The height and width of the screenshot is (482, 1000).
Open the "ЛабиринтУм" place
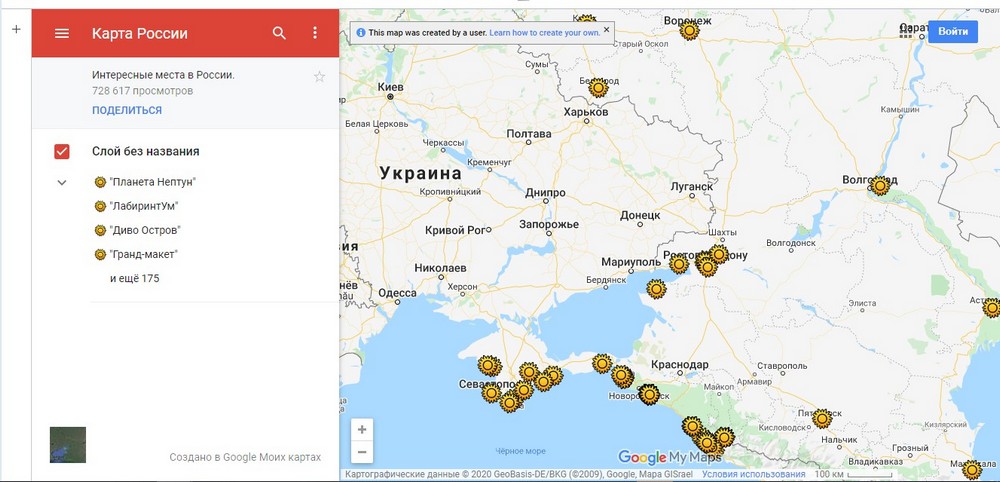point(143,207)
